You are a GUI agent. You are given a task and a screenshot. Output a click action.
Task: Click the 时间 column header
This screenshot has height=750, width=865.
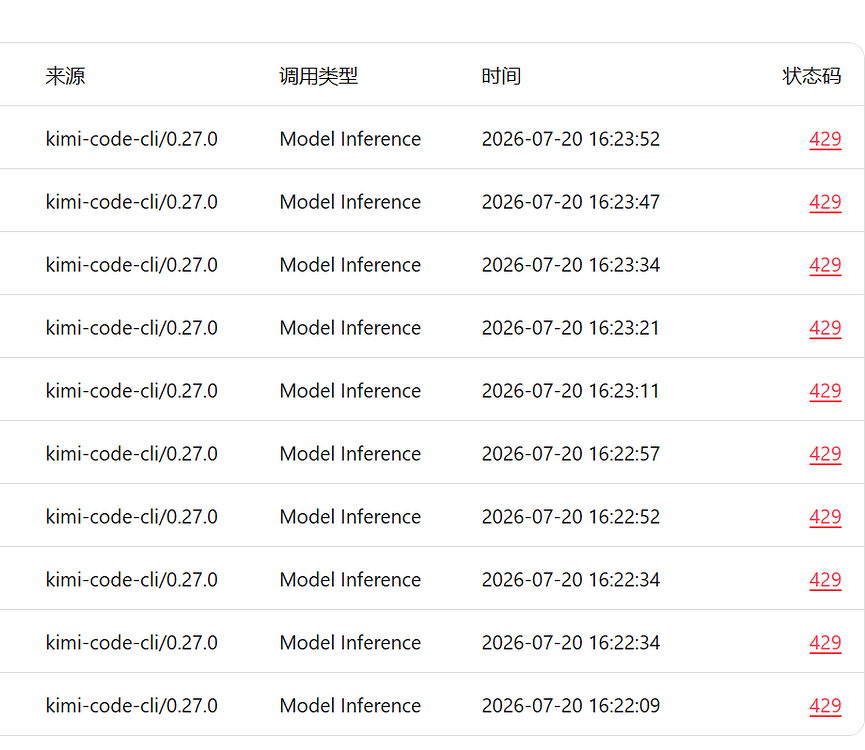(501, 76)
